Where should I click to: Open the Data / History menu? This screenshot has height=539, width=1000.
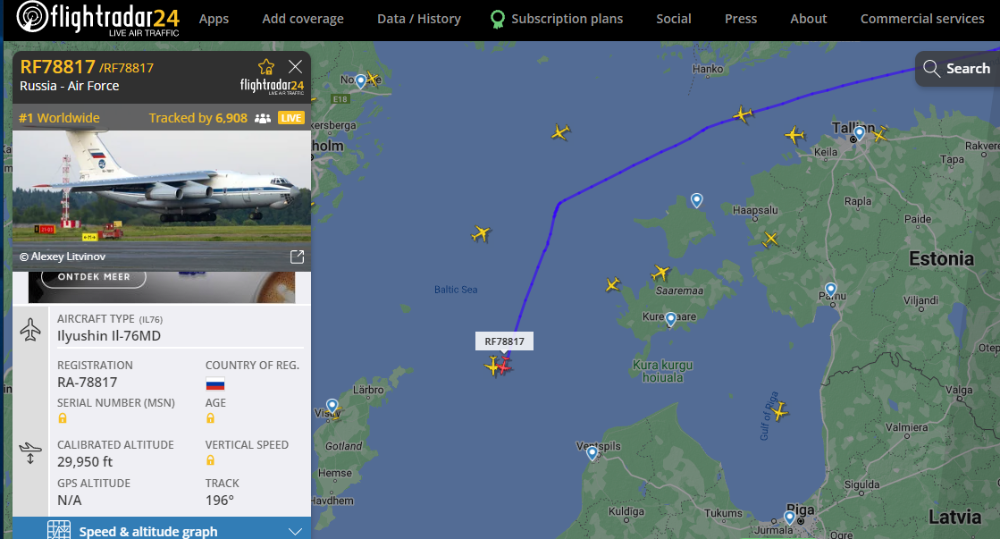pos(419,19)
